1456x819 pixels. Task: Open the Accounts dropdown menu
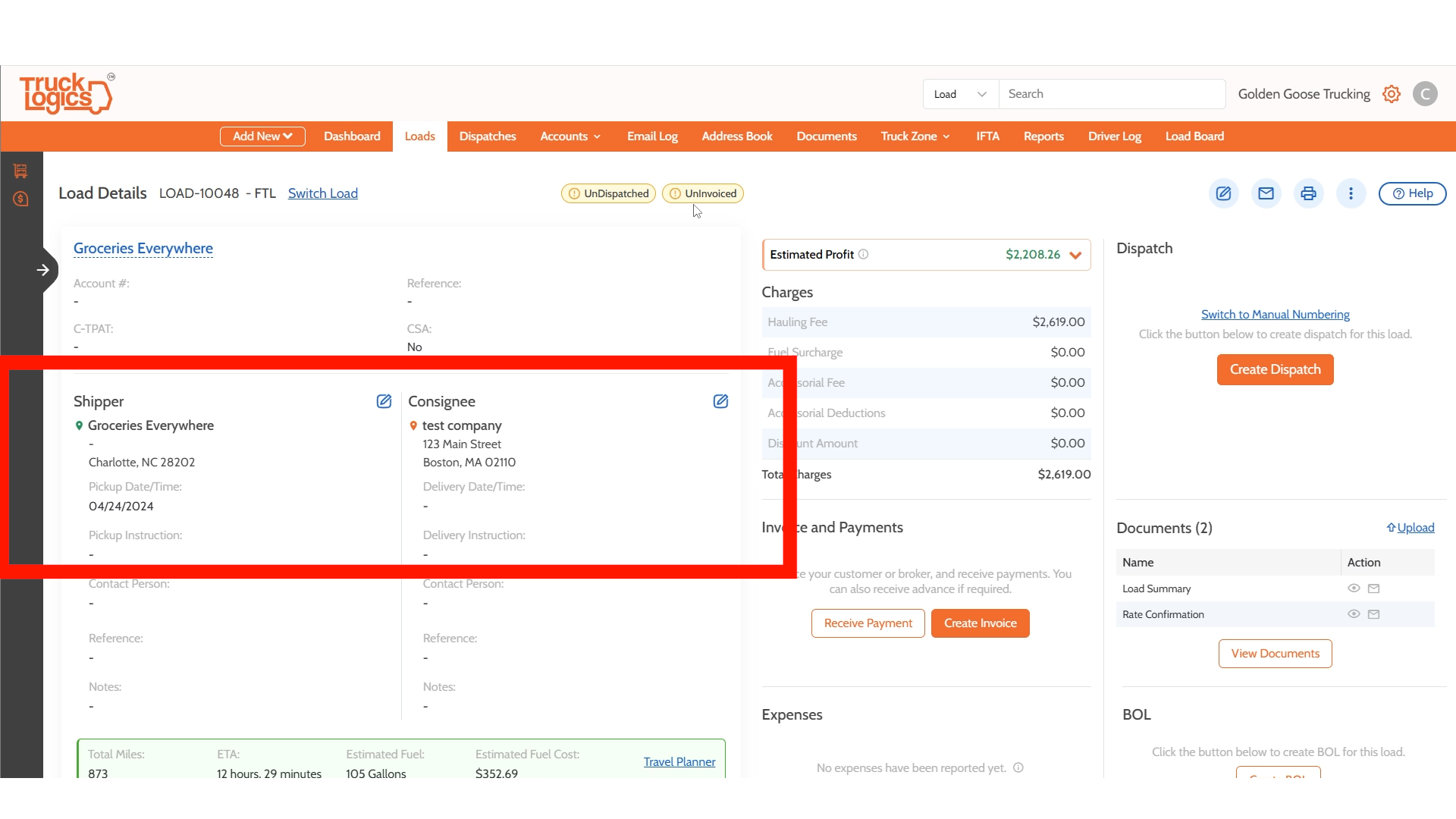[570, 136]
